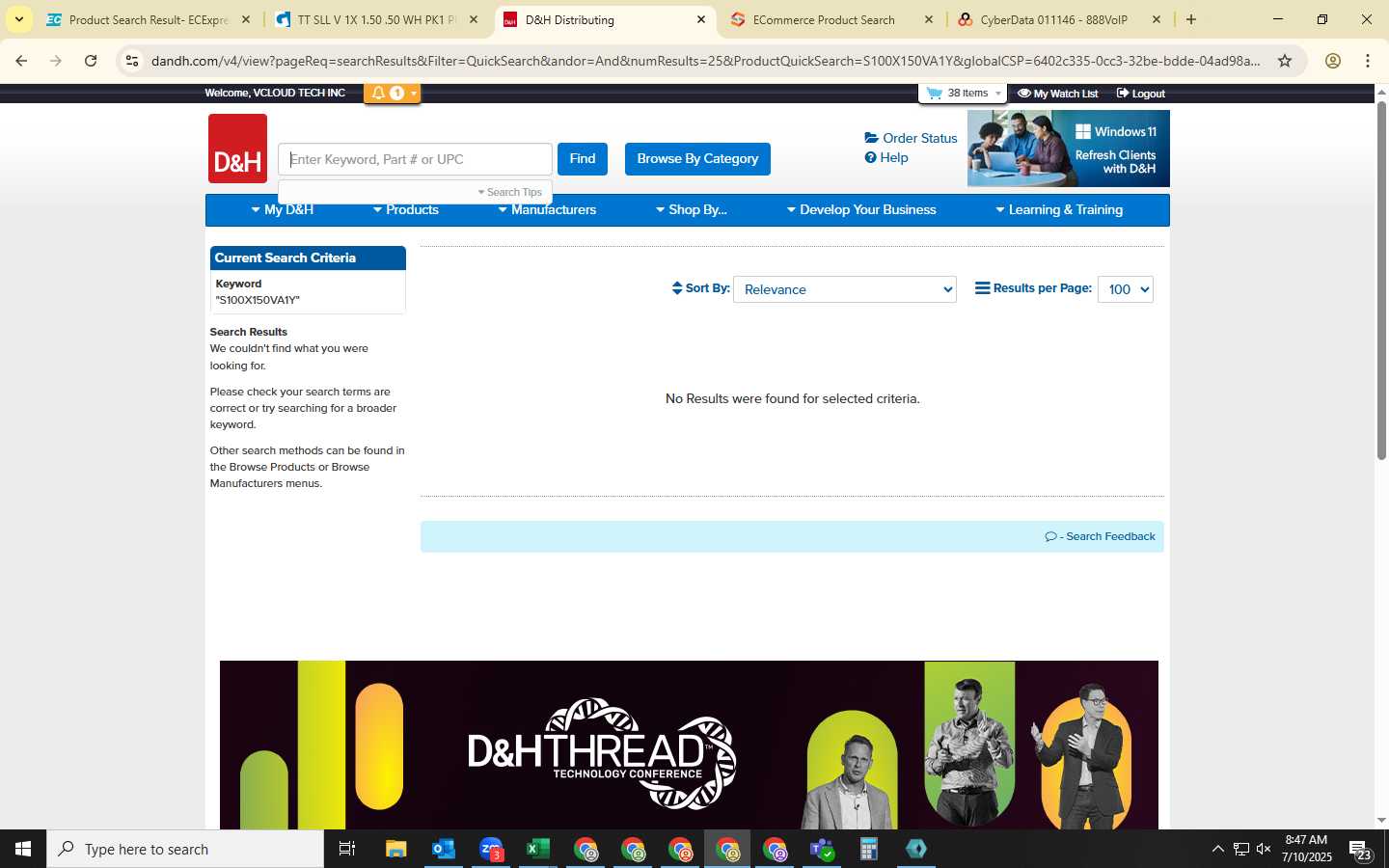Show hidden system tray icons
The width and height of the screenshot is (1389, 868).
pyautogui.click(x=1217, y=849)
